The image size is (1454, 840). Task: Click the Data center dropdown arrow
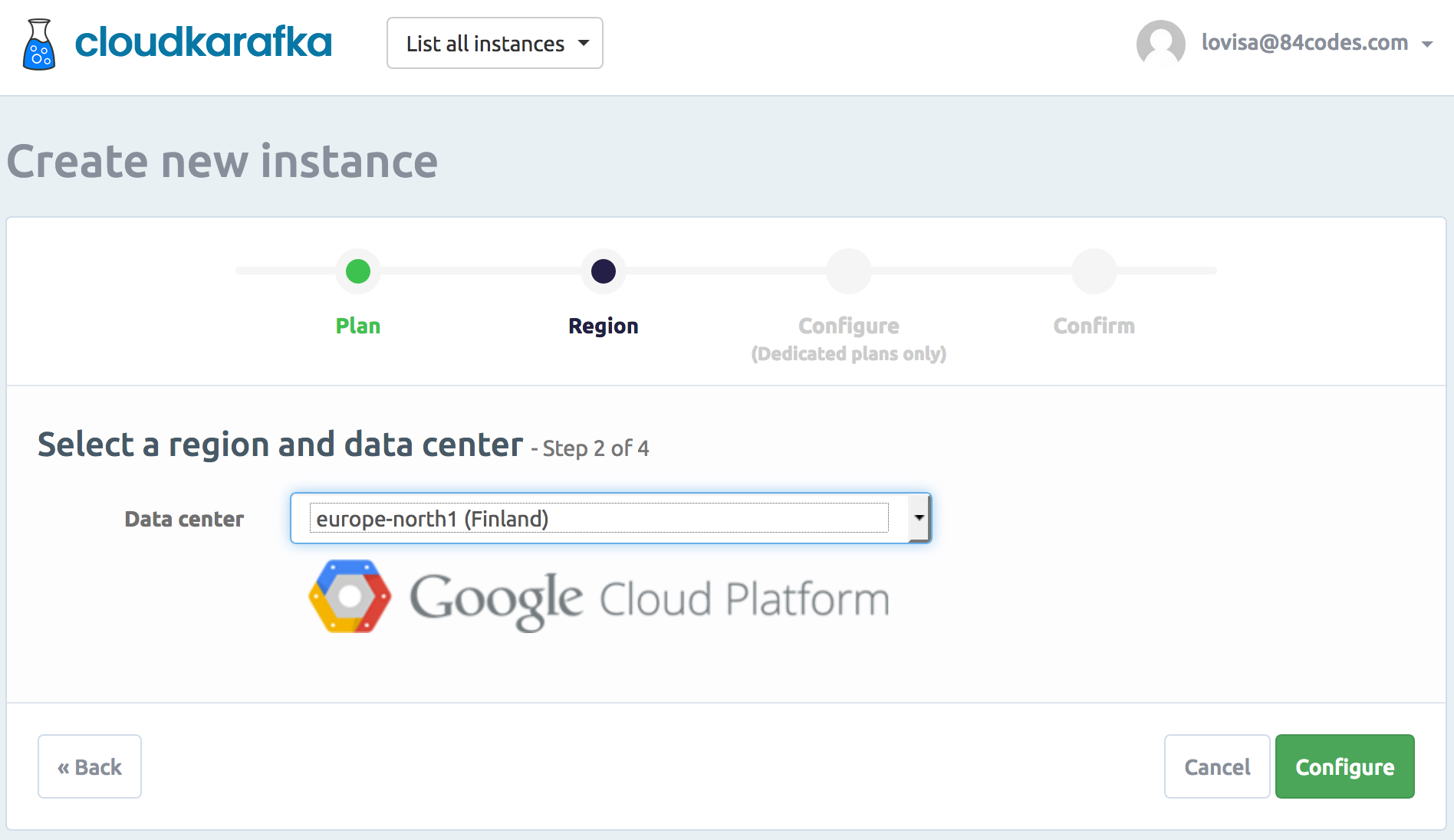click(x=919, y=518)
